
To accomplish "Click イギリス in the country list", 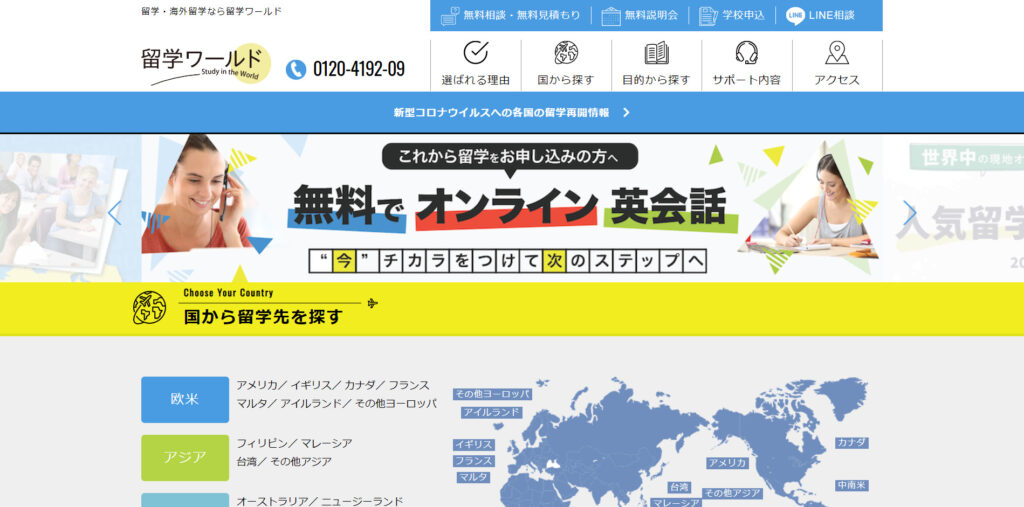I will point(312,385).
